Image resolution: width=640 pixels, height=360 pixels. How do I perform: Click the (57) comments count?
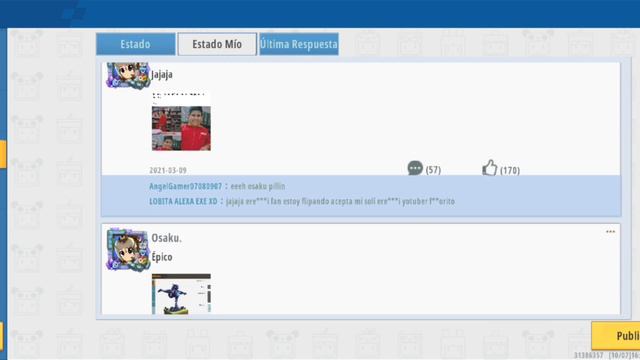(x=433, y=170)
